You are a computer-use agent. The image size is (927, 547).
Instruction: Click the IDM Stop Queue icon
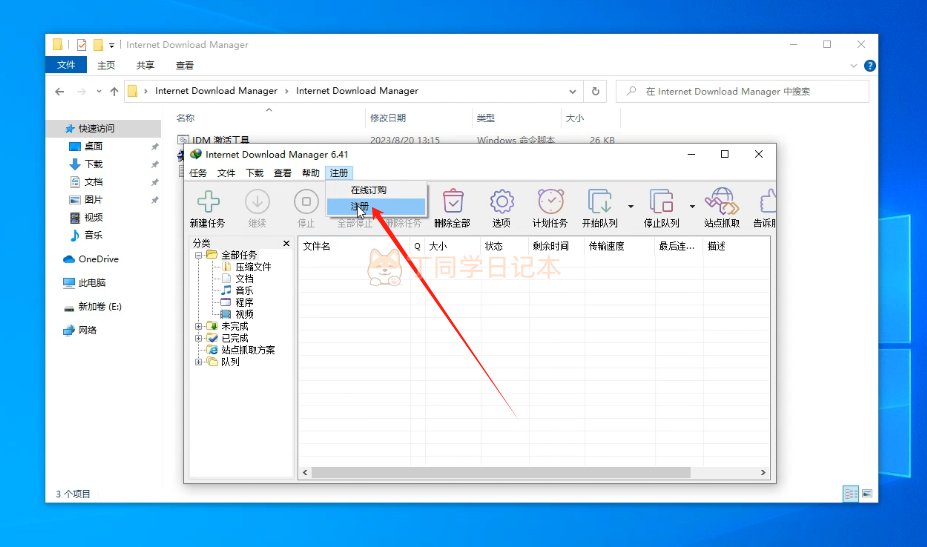(x=661, y=202)
